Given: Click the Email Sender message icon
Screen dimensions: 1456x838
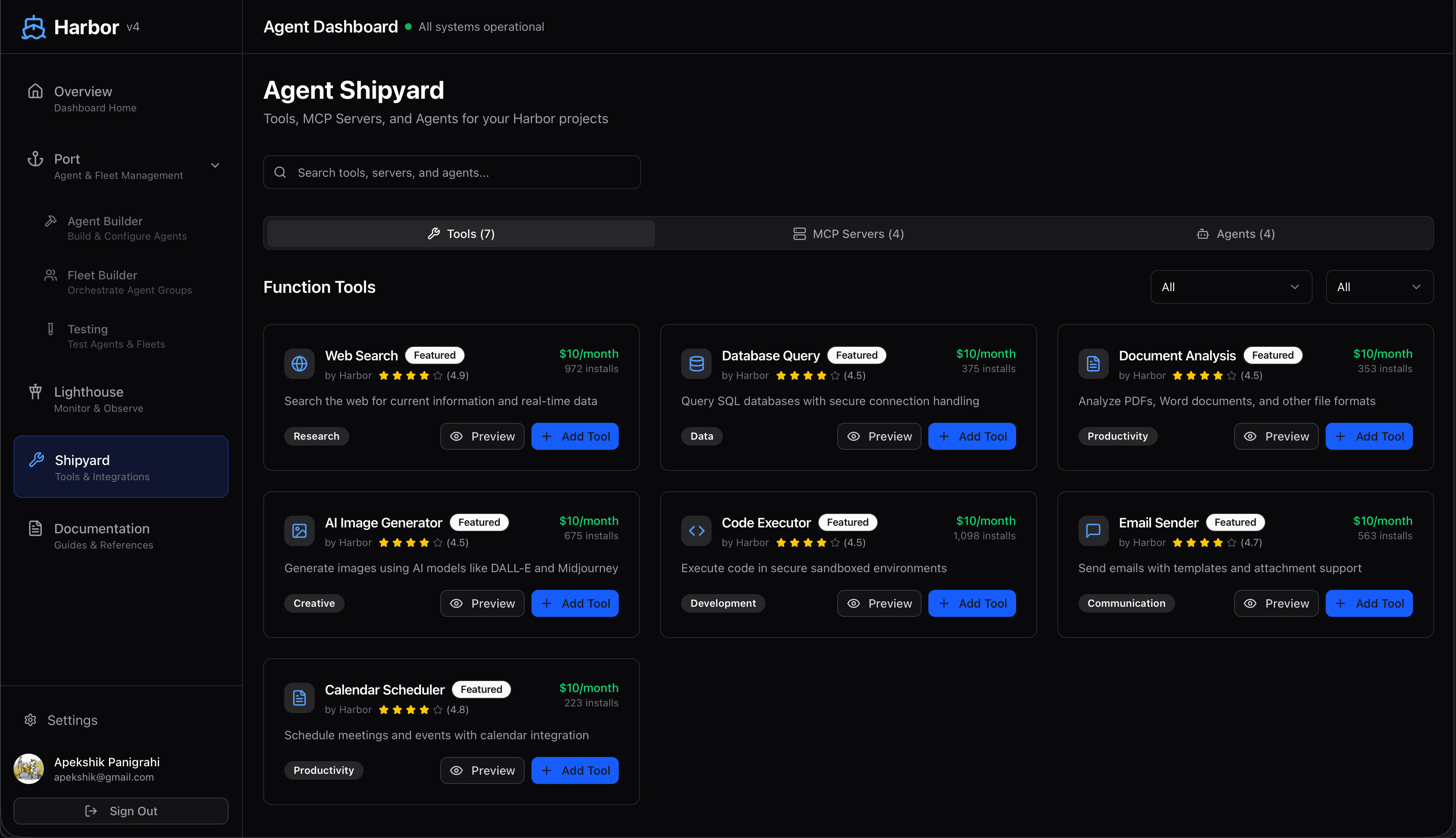Looking at the screenshot, I should click(x=1093, y=531).
